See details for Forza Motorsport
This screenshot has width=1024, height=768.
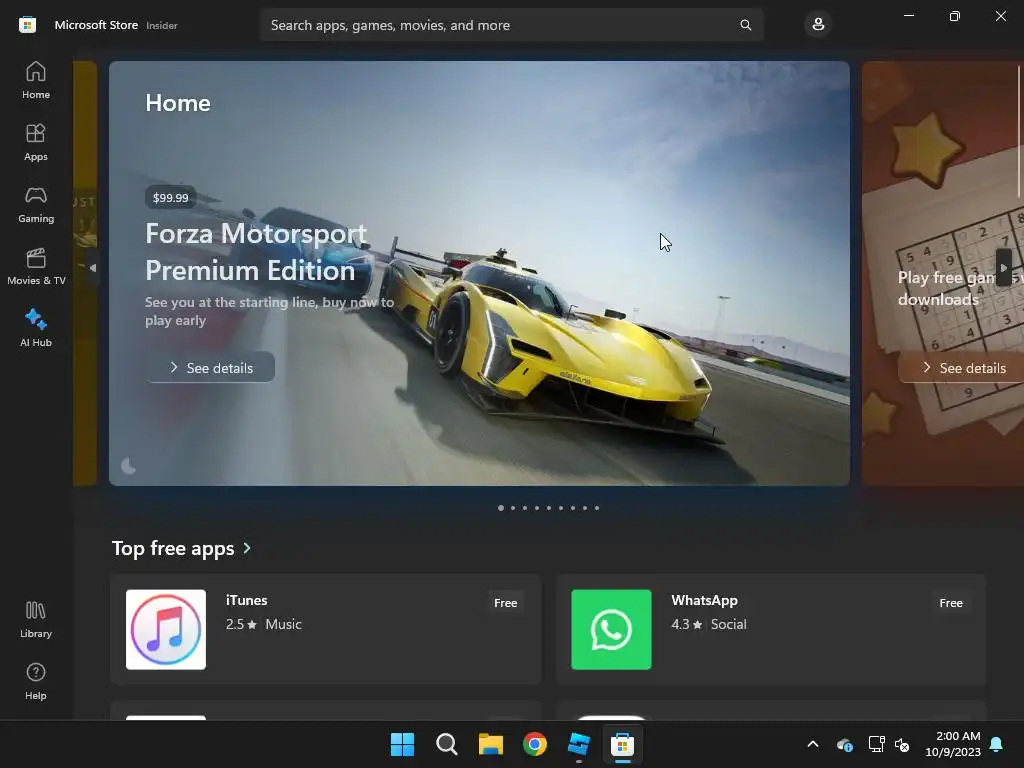pos(210,368)
